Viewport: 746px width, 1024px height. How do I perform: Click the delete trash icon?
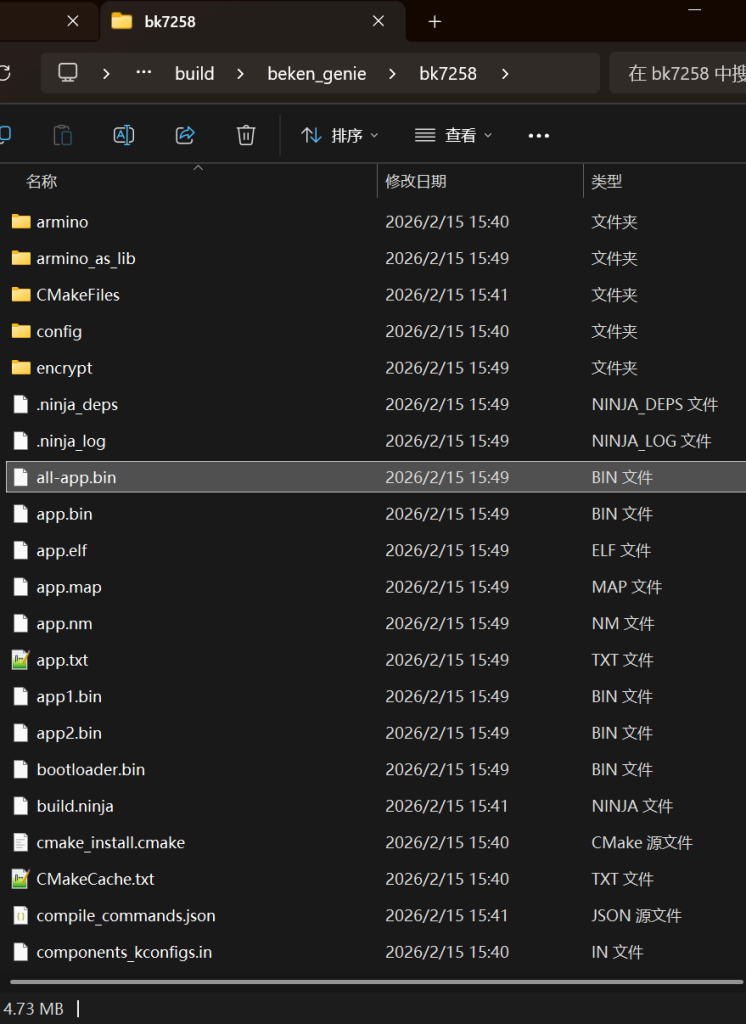tap(246, 135)
